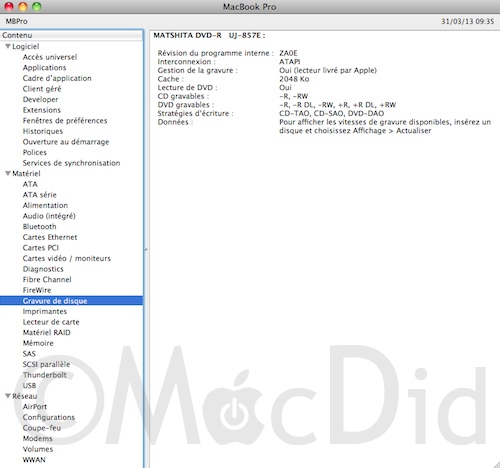
Task: Select Ouverture au démarrage
Action: (x=66, y=142)
